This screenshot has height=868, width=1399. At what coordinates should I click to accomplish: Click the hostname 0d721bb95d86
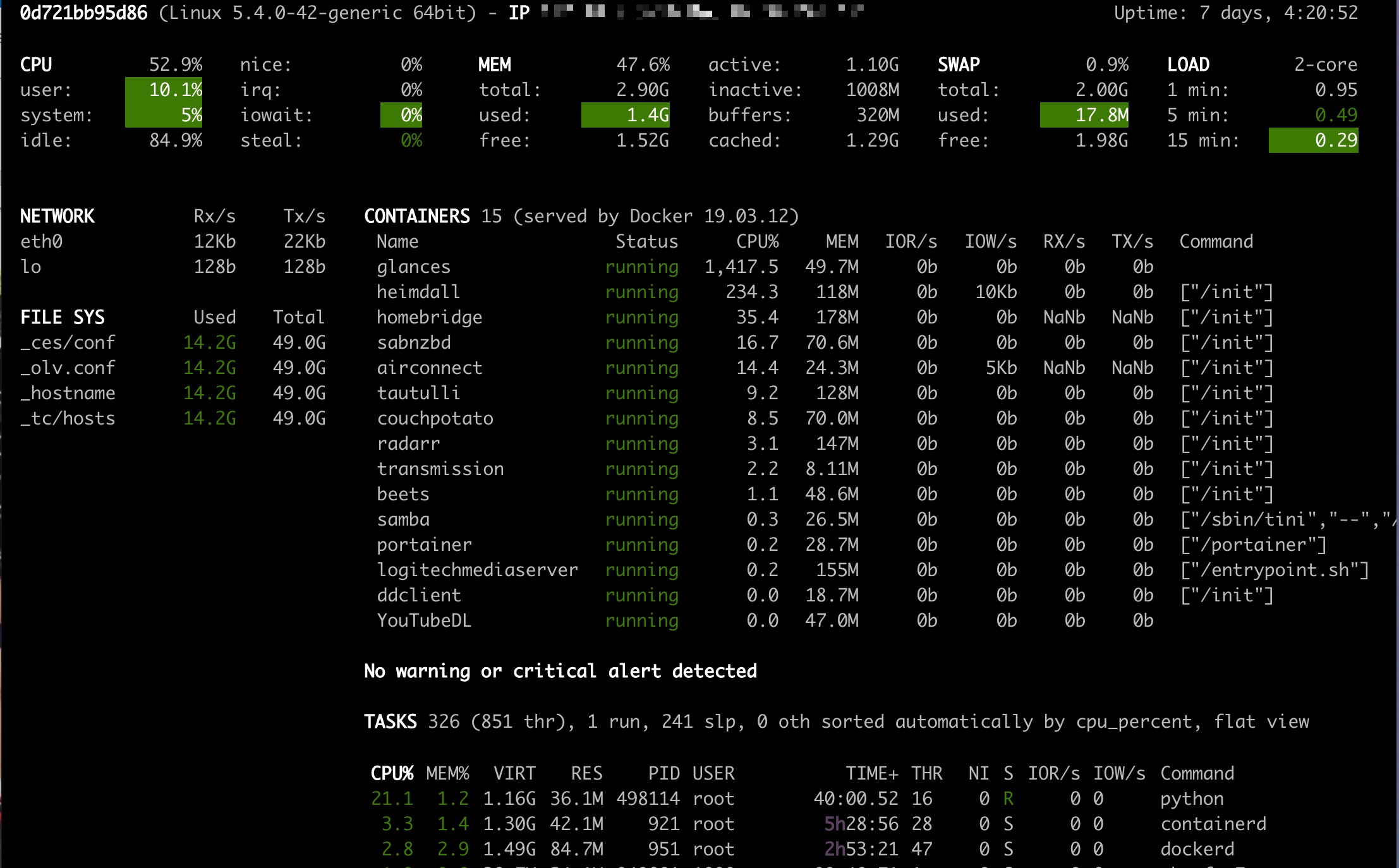pos(84,13)
